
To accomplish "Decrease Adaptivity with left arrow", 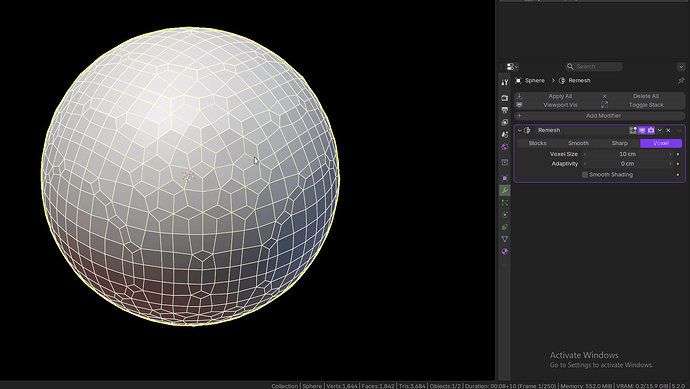I will (x=585, y=164).
